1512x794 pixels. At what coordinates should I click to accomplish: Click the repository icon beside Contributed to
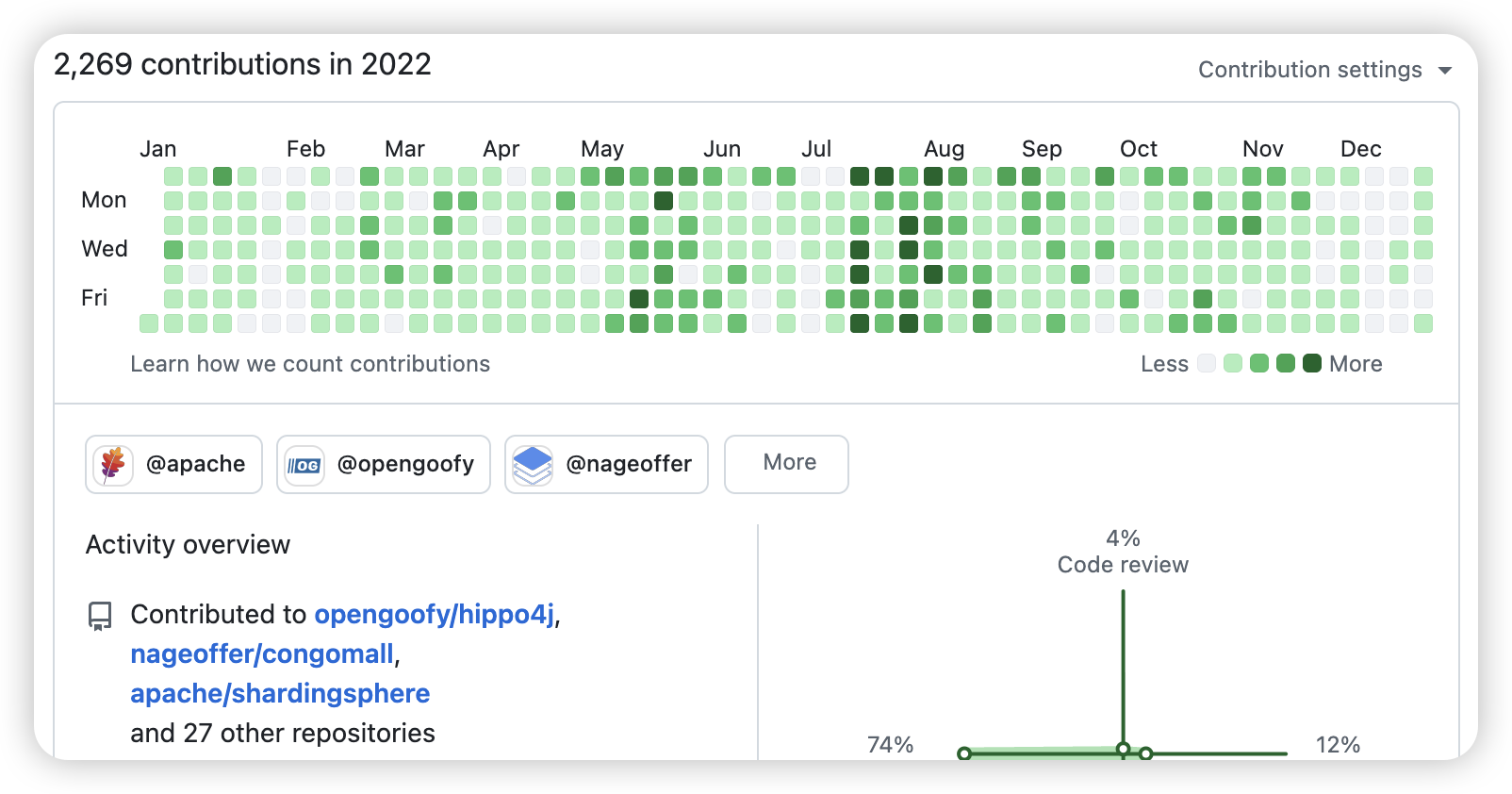pyautogui.click(x=100, y=616)
